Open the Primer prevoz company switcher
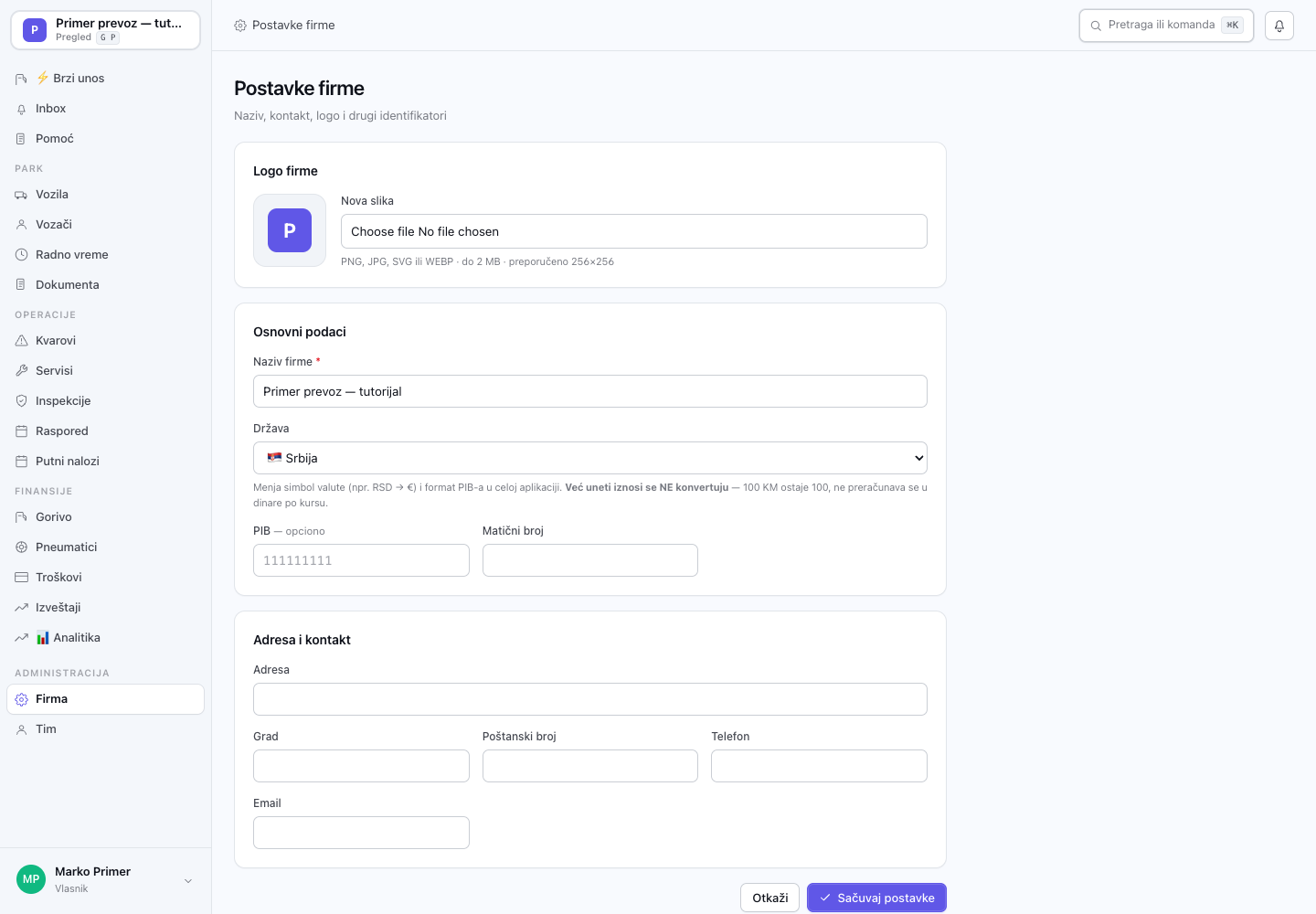 click(x=106, y=30)
